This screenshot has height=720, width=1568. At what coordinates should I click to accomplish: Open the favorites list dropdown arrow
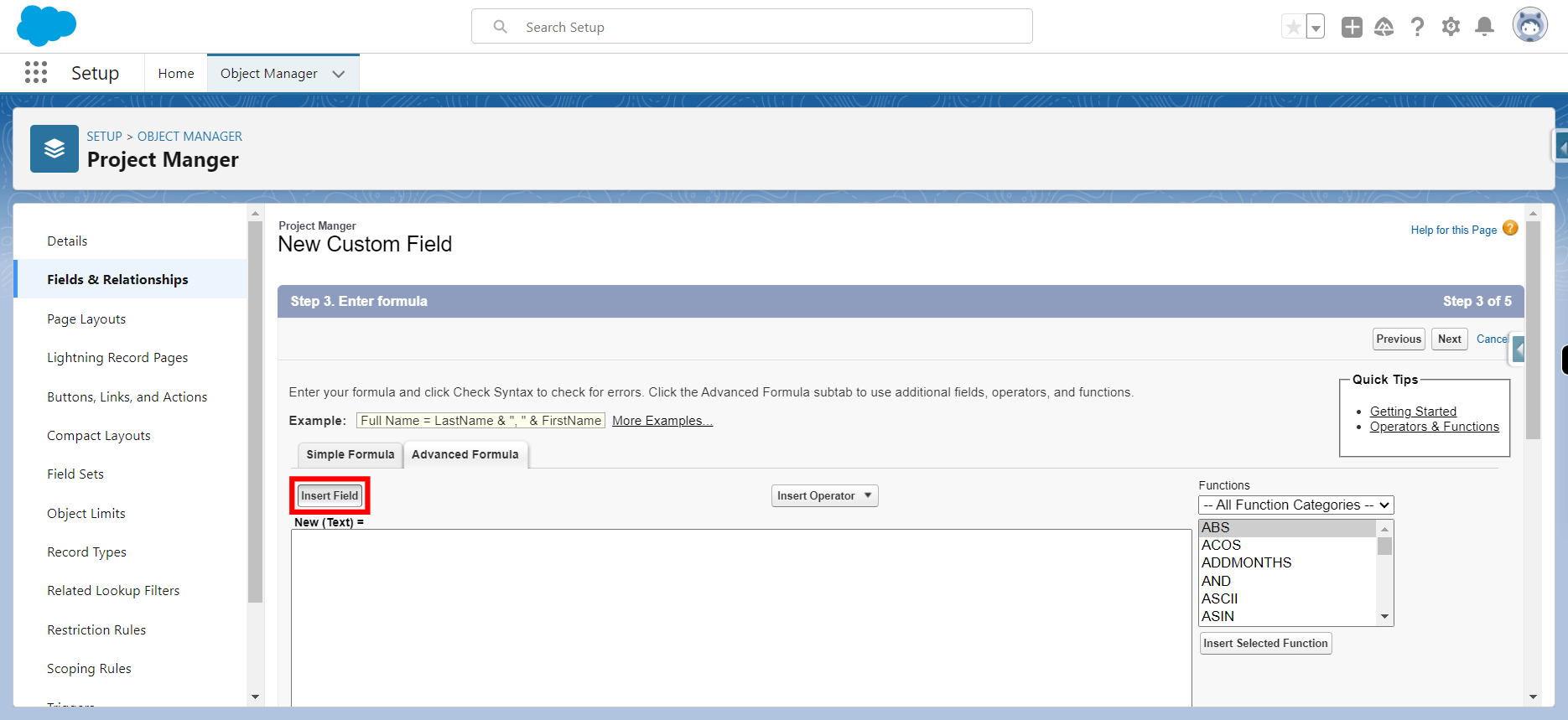tap(1316, 27)
